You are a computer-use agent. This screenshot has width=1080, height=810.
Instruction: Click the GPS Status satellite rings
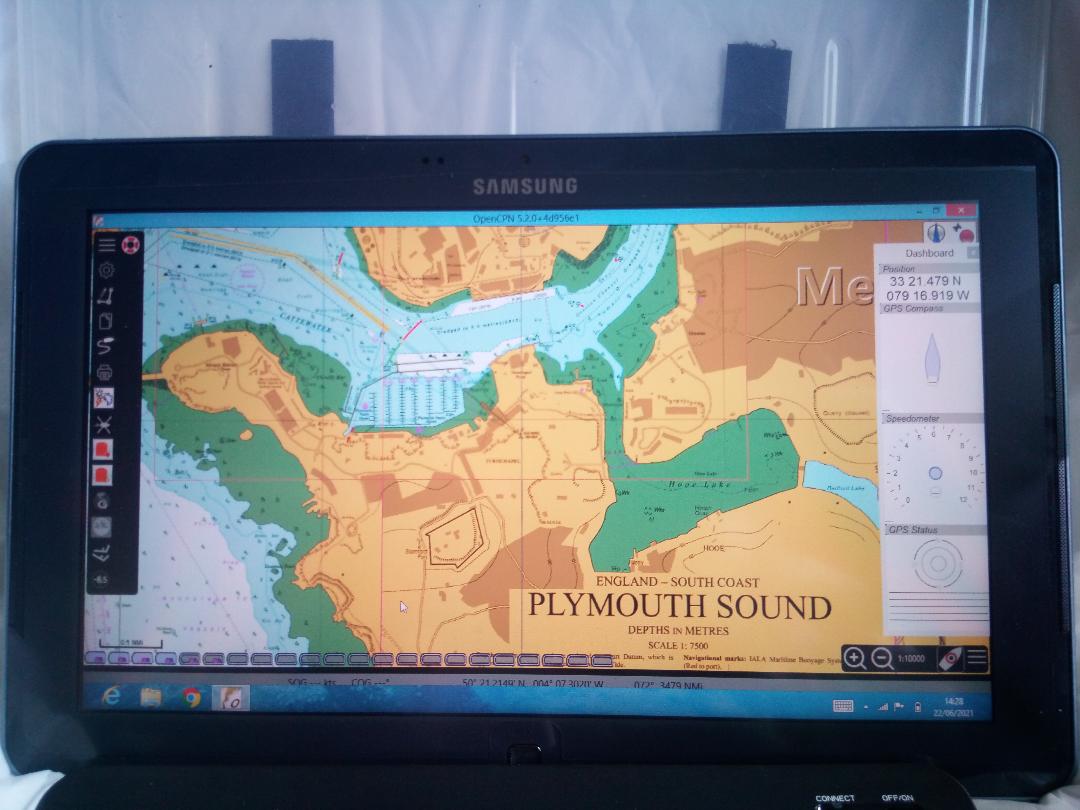coord(937,563)
